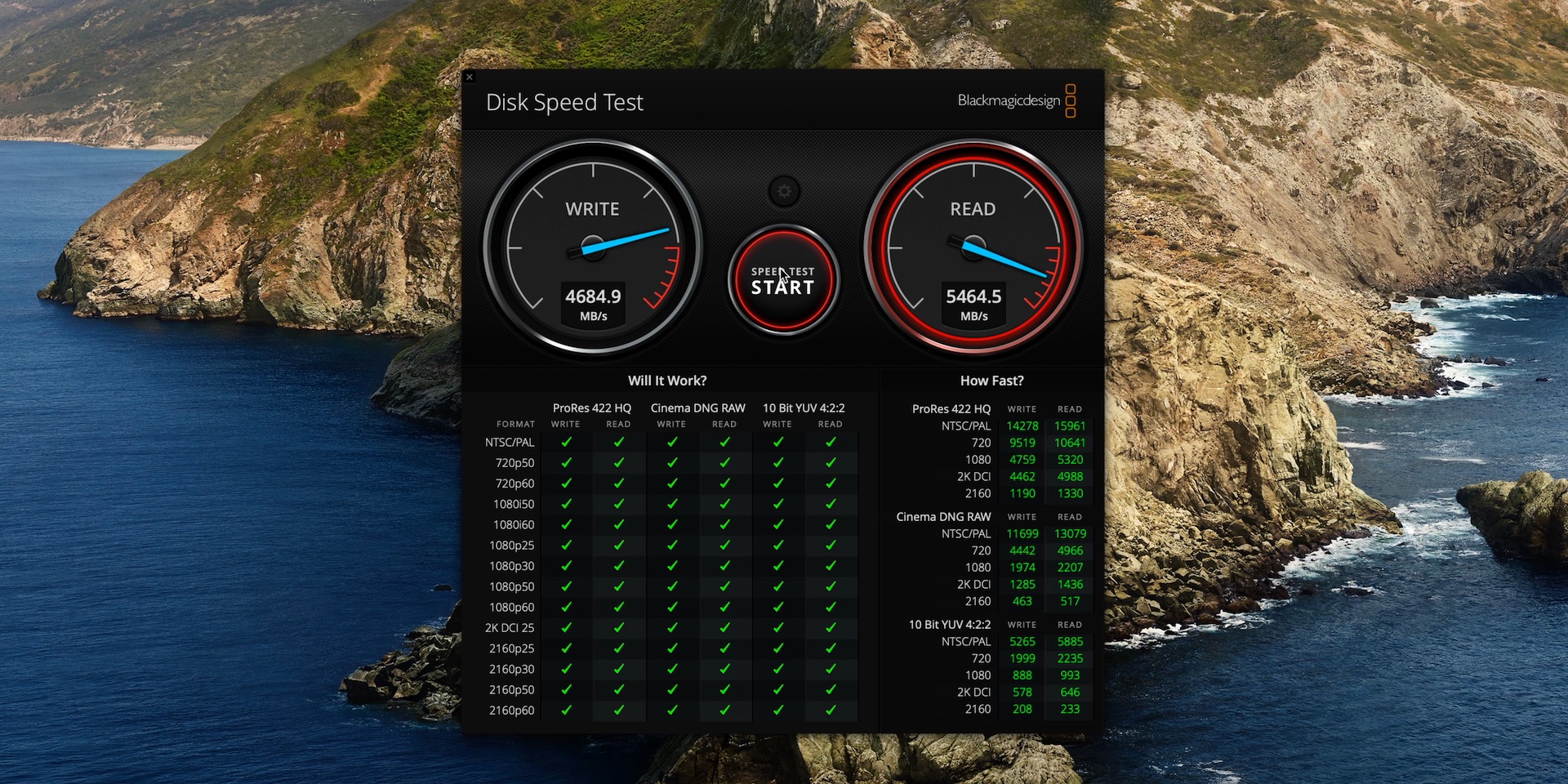Click 2K DCI 25 Cinema DNG read checkmark
1568x784 pixels.
tap(724, 628)
